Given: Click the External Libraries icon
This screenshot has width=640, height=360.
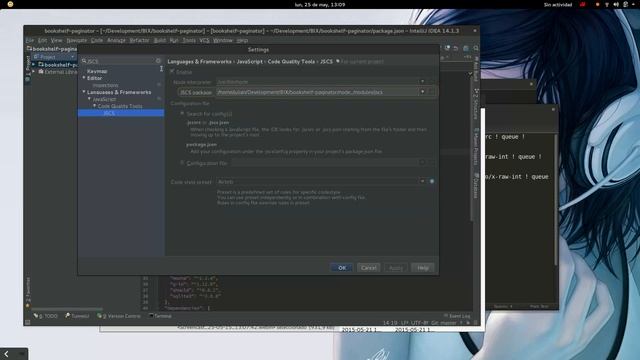Looking at the screenshot, I should [x=41, y=71].
